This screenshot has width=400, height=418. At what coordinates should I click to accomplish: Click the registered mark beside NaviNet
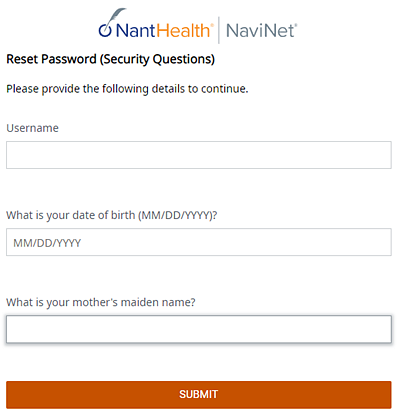(296, 25)
